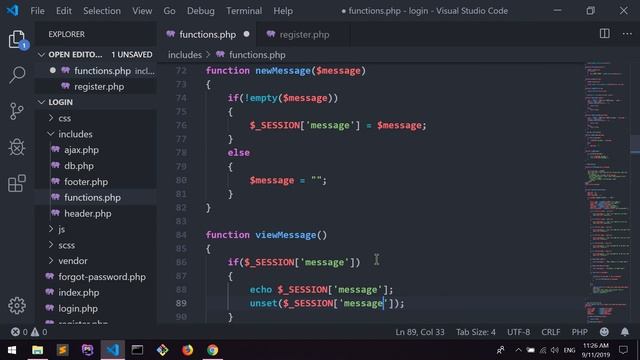Screen dimensions: 640x360
Task: Open the notifications bell
Action: click(624, 332)
